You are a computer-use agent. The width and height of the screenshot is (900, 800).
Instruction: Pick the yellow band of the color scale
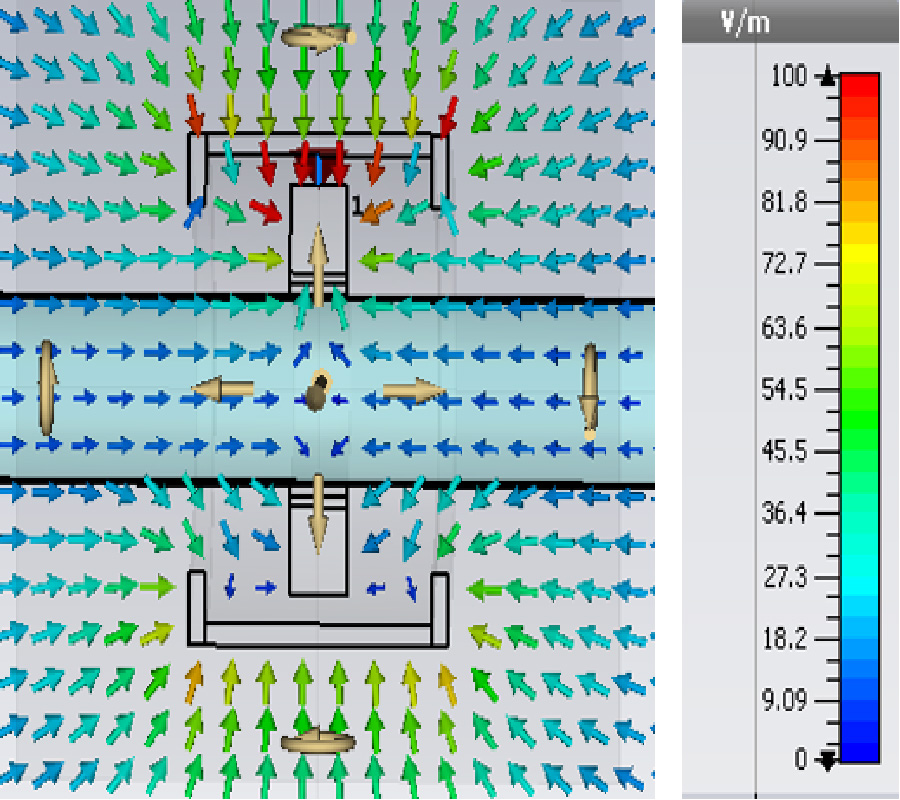click(x=860, y=260)
